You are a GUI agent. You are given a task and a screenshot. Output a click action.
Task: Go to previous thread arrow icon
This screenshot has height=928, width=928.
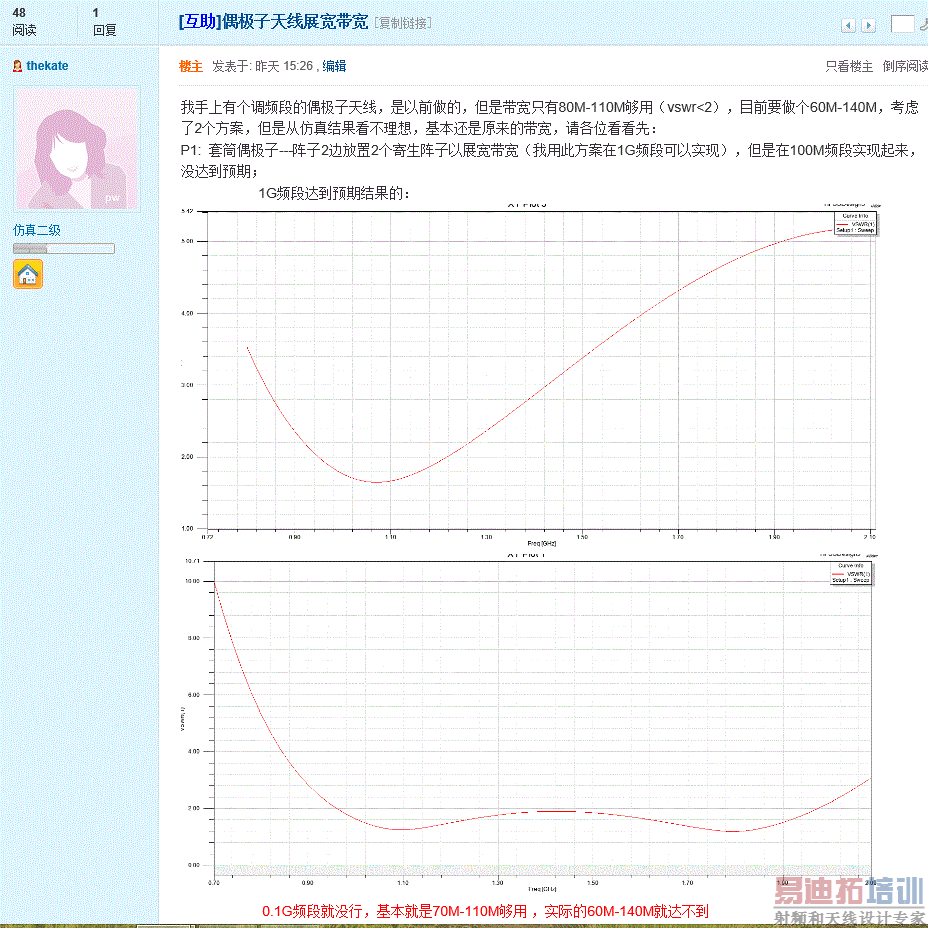[848, 25]
